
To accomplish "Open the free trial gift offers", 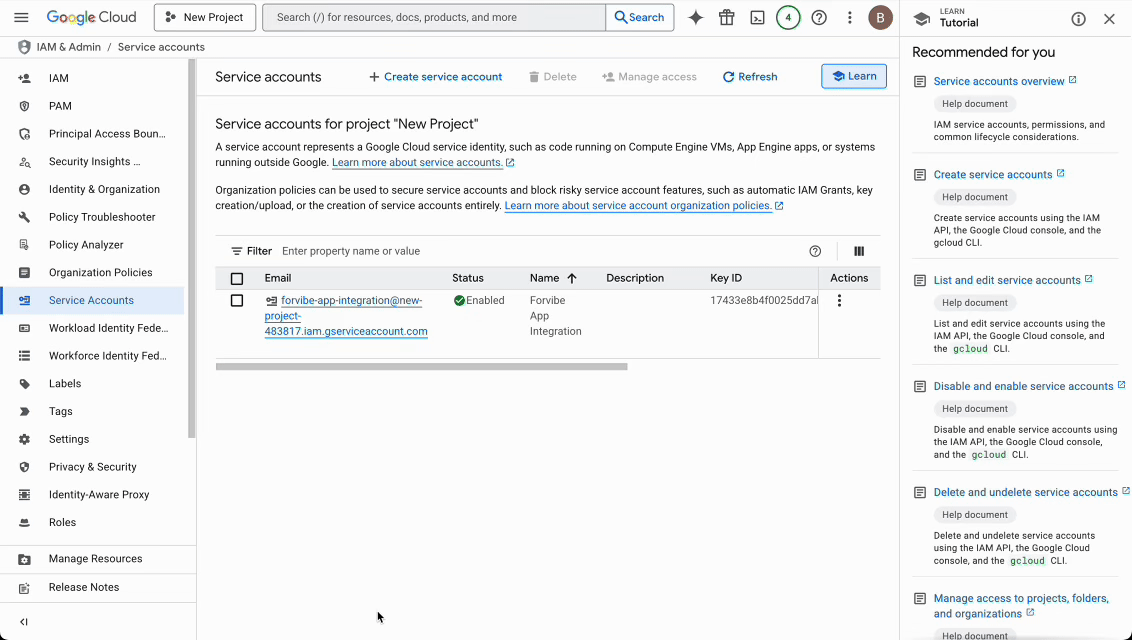I will (726, 17).
